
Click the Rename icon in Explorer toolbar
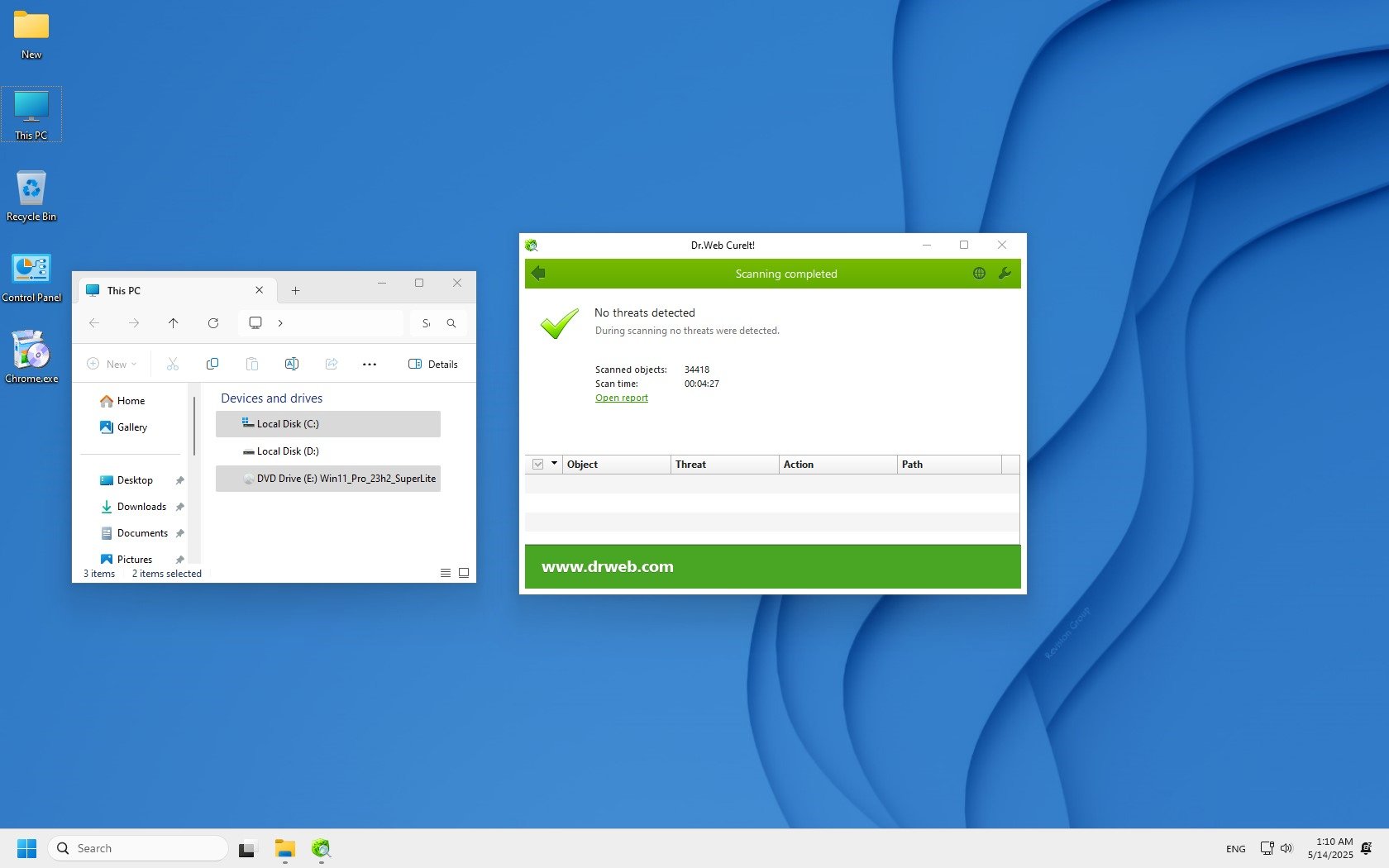click(291, 364)
